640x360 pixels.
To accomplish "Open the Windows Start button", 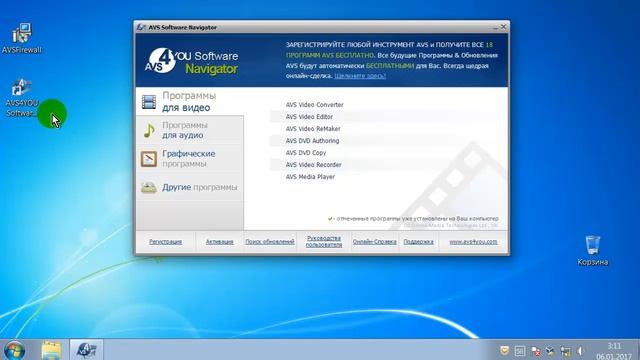I will (14, 350).
